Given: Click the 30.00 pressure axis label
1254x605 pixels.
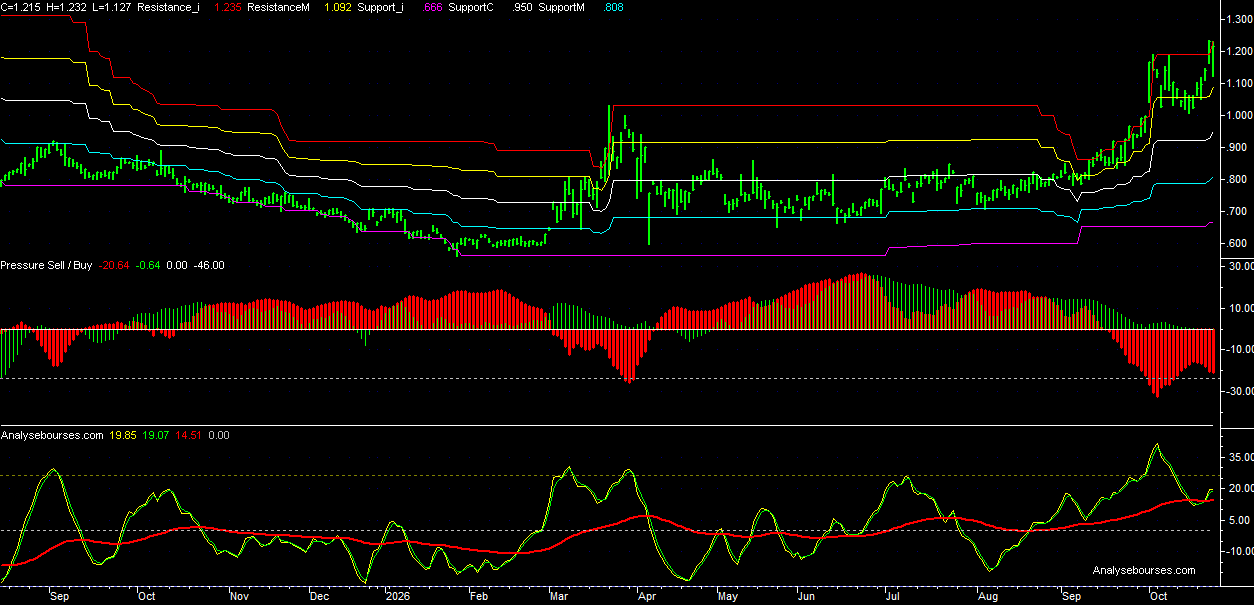Looking at the screenshot, I should [x=1241, y=266].
